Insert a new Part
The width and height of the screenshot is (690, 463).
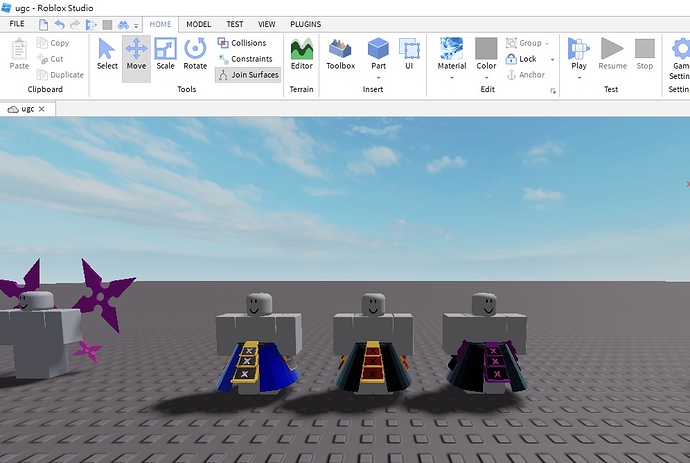(378, 54)
